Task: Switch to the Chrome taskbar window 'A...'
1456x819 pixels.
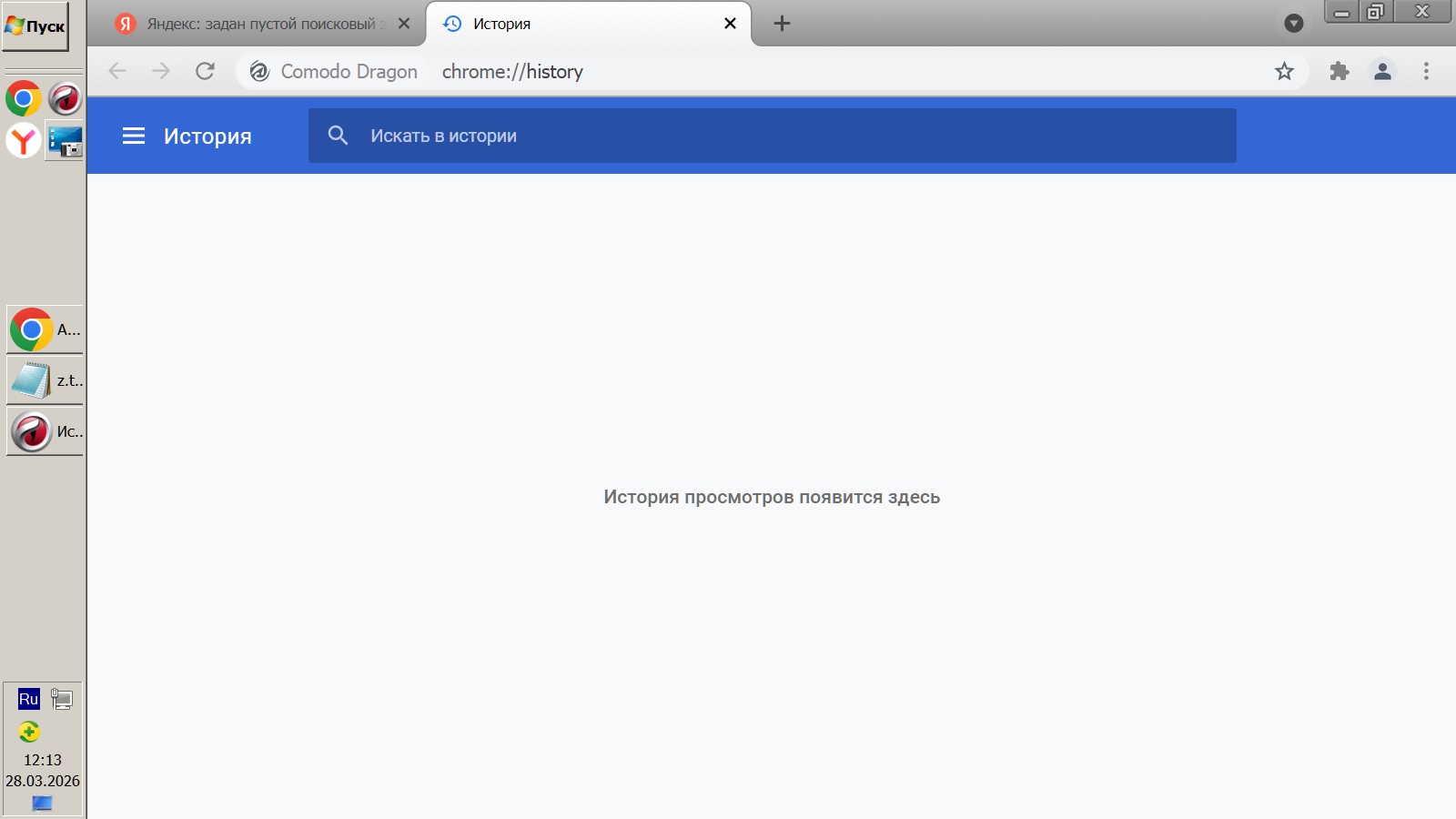Action: tap(45, 329)
